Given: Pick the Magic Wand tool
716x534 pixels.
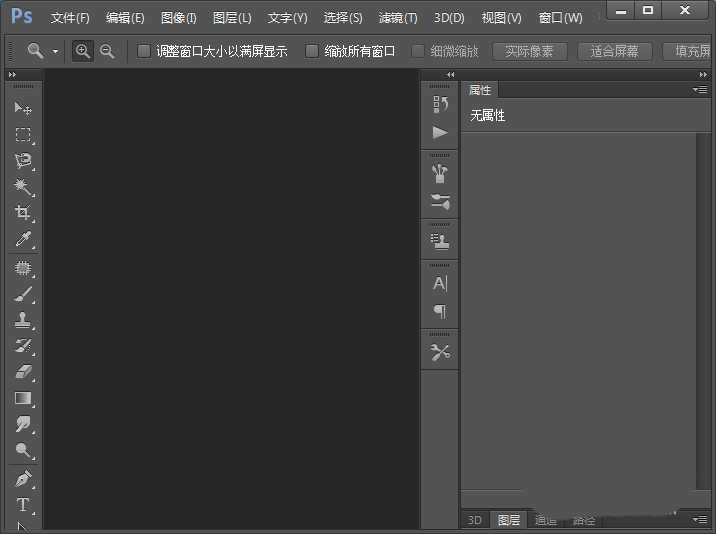Looking at the screenshot, I should [23, 187].
